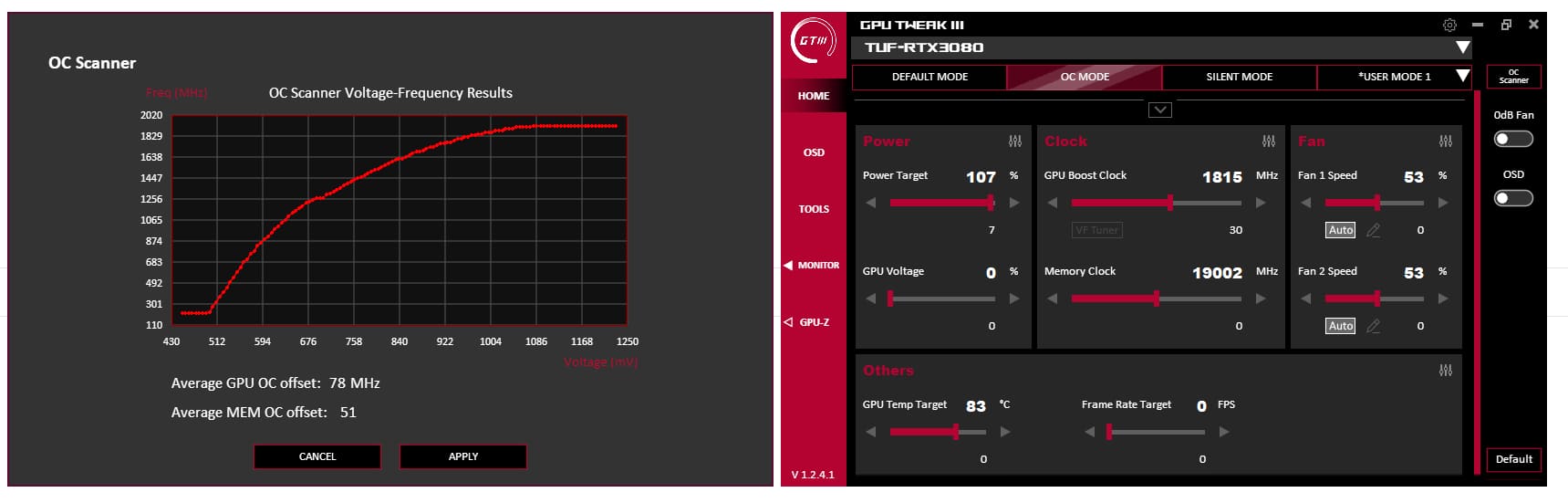Decrease GPU Temp Target with left arrow
1568x503 pixels.
[871, 432]
